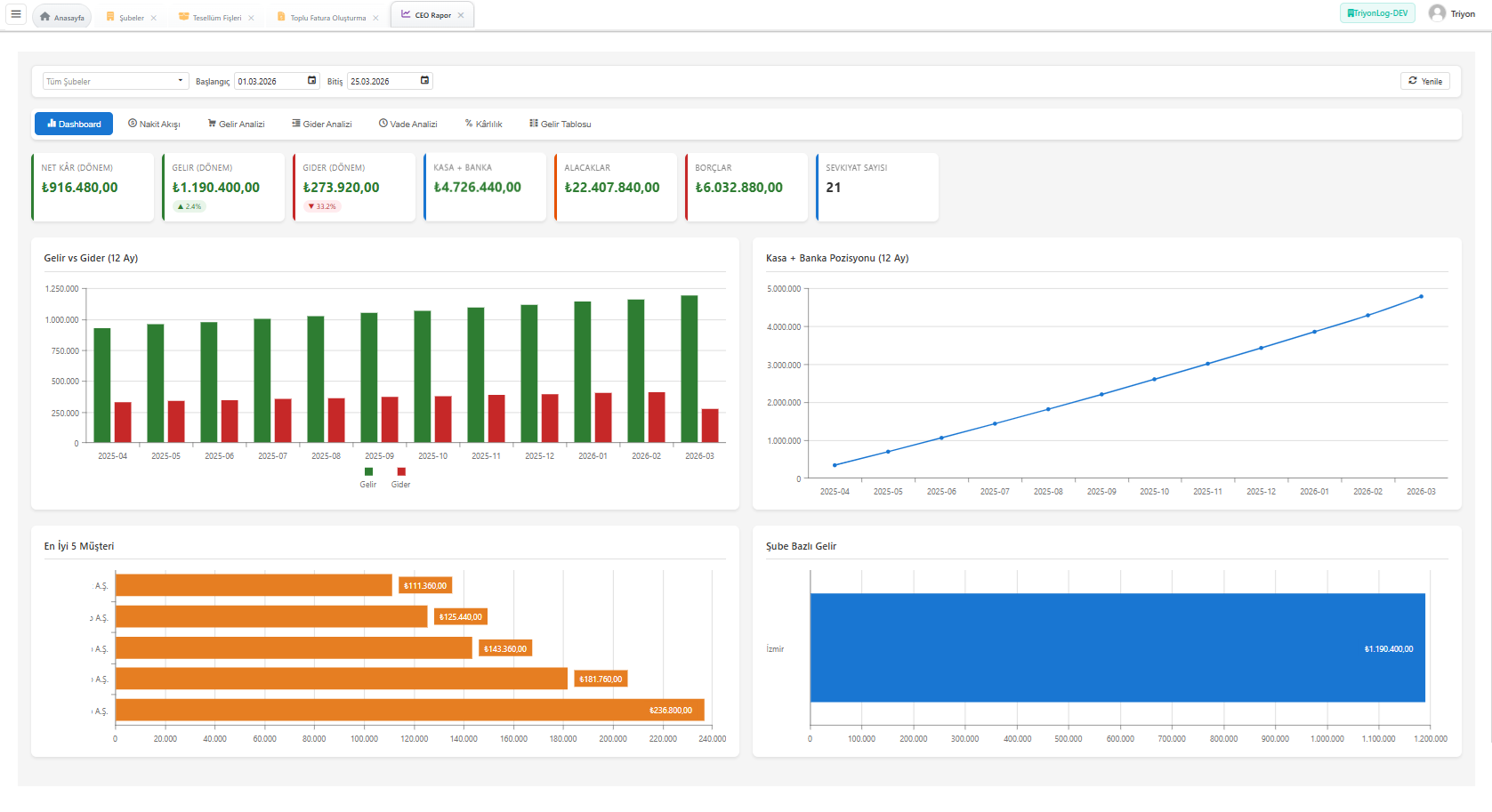Open the Bitiş date calendar icon

[x=424, y=81]
